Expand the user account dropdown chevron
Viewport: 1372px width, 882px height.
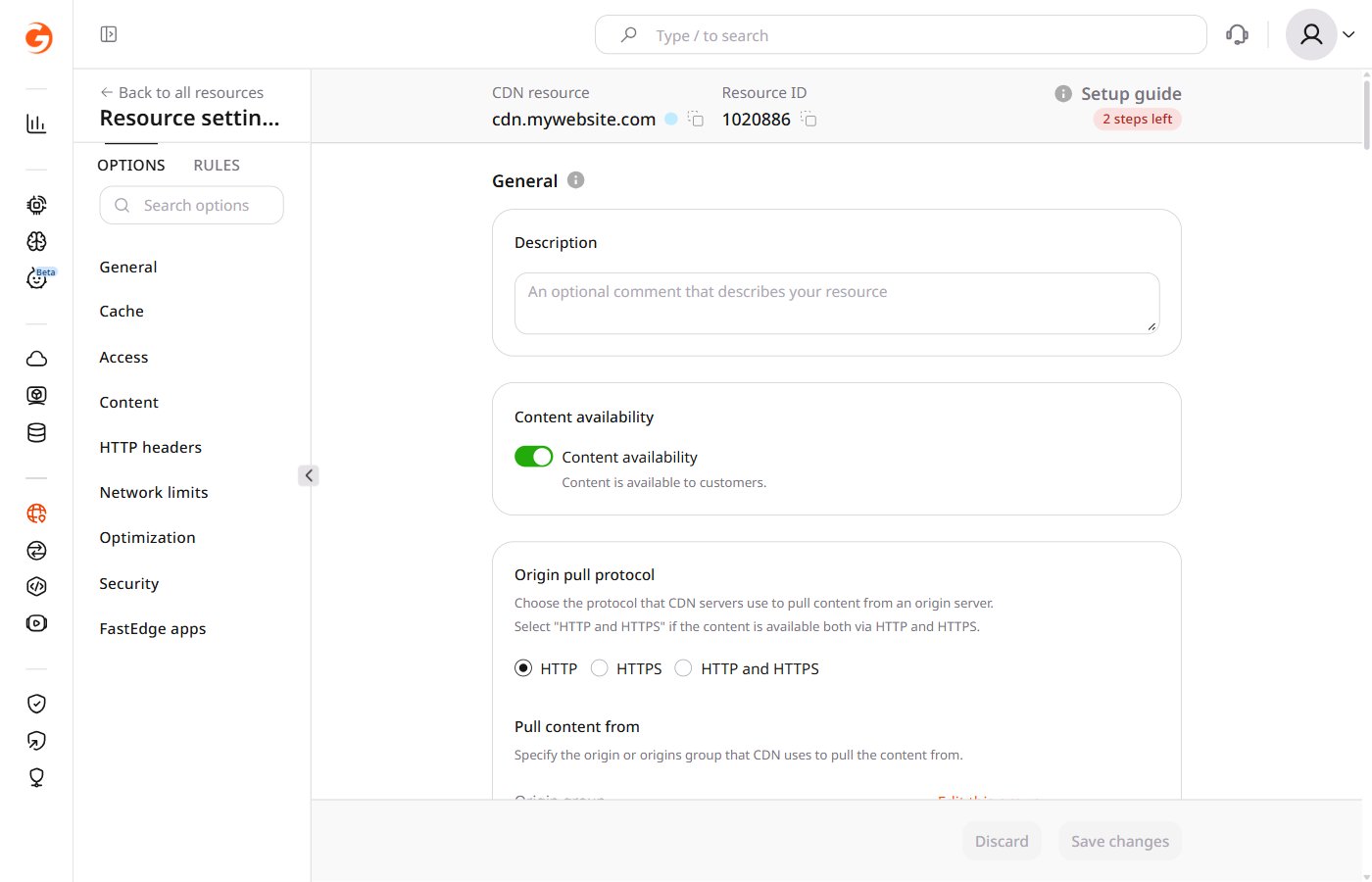click(x=1348, y=34)
